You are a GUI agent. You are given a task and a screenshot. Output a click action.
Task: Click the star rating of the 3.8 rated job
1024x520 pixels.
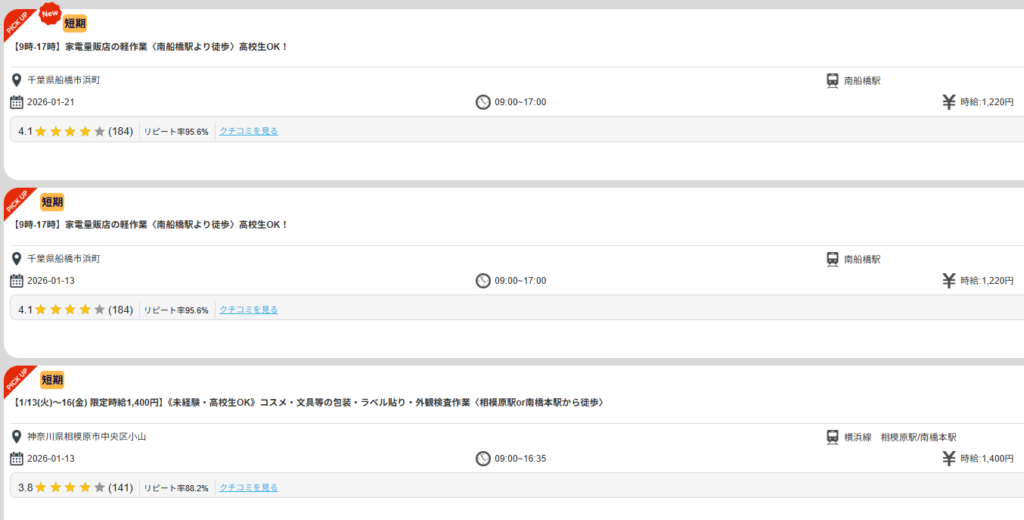70,488
